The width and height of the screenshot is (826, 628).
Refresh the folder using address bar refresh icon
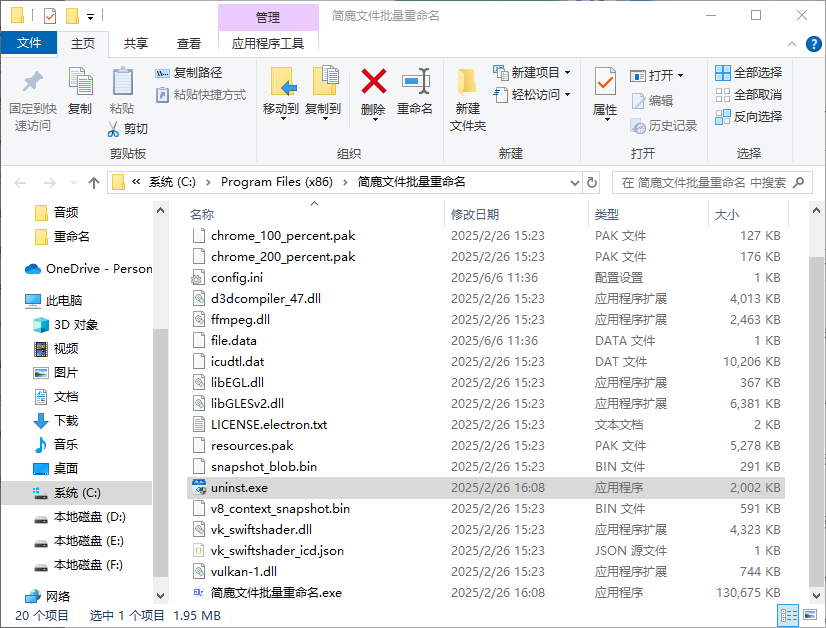pos(591,183)
